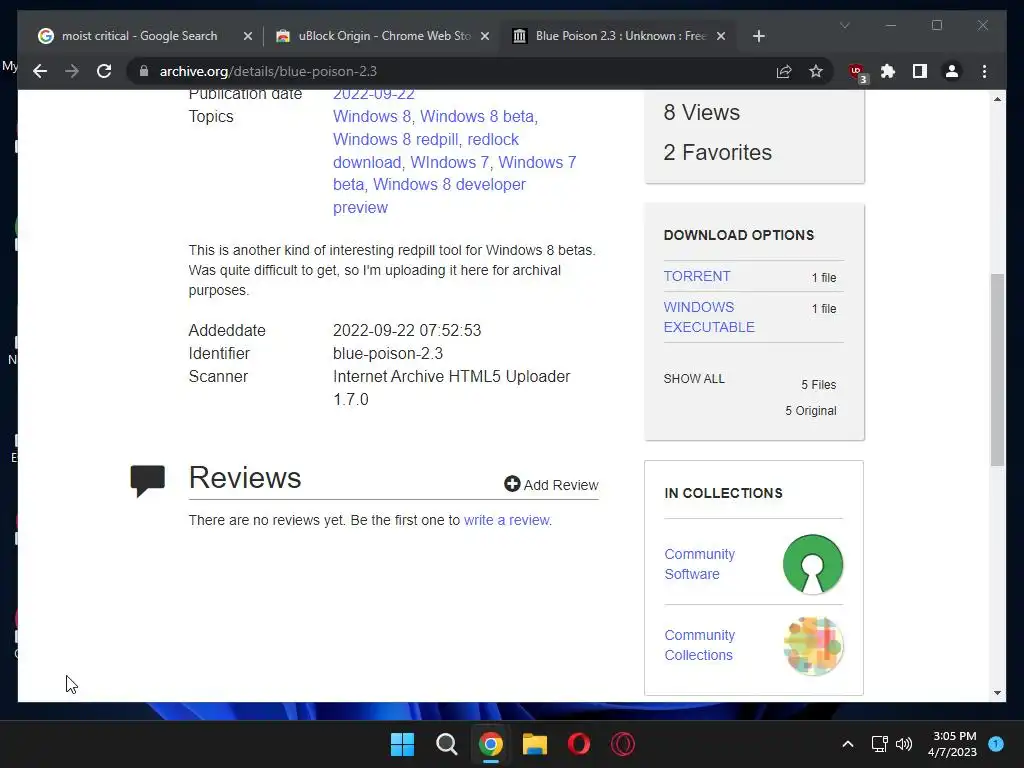Click the 2 Favorites count
This screenshot has height=768, width=1024.
[x=717, y=152]
